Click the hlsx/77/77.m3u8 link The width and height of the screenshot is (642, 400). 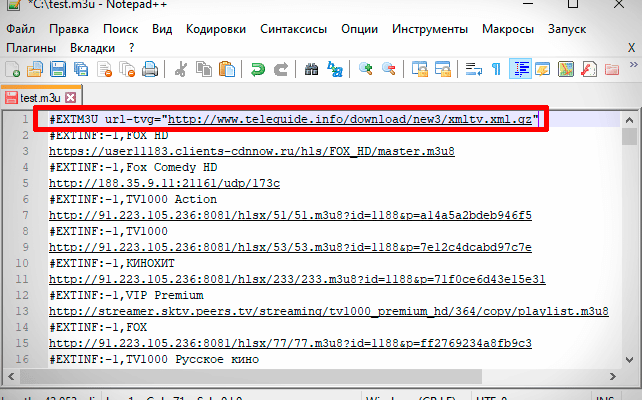290,343
